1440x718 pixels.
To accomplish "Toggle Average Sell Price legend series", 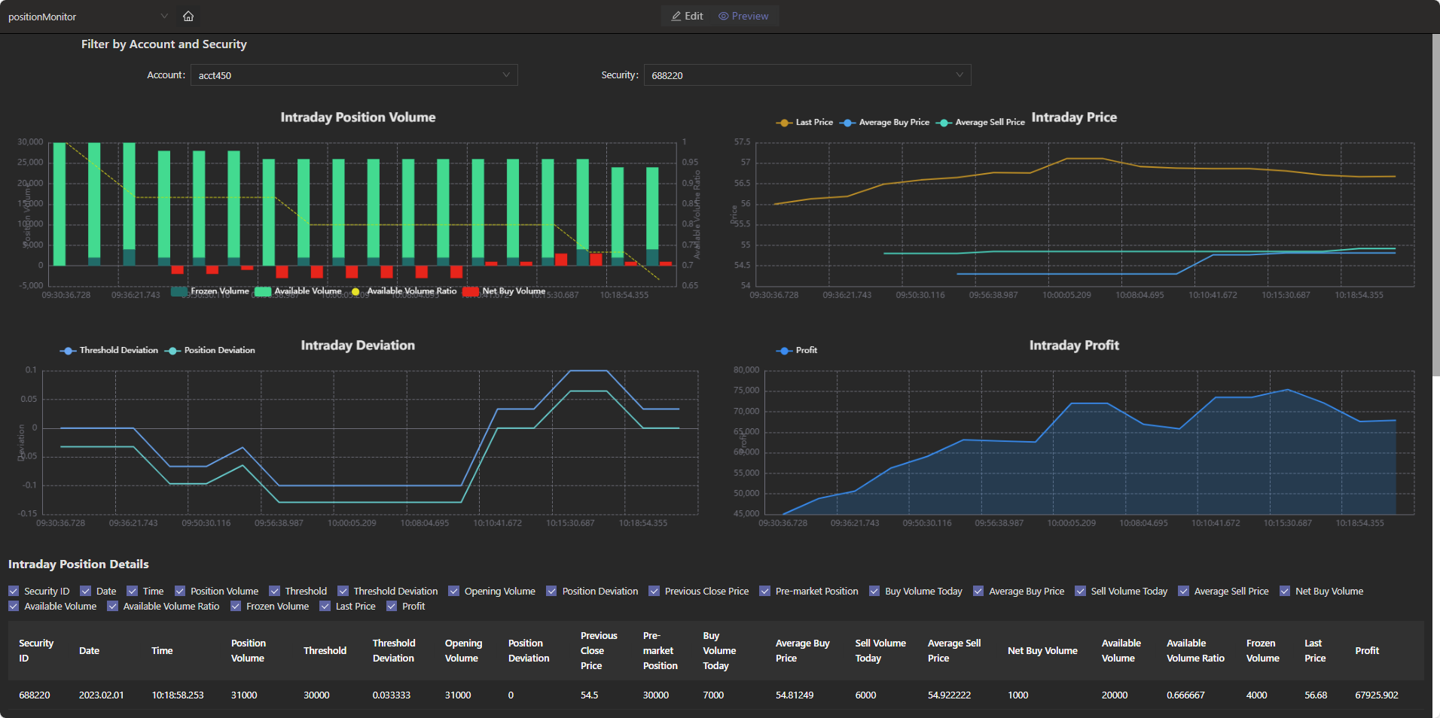I will [943, 123].
